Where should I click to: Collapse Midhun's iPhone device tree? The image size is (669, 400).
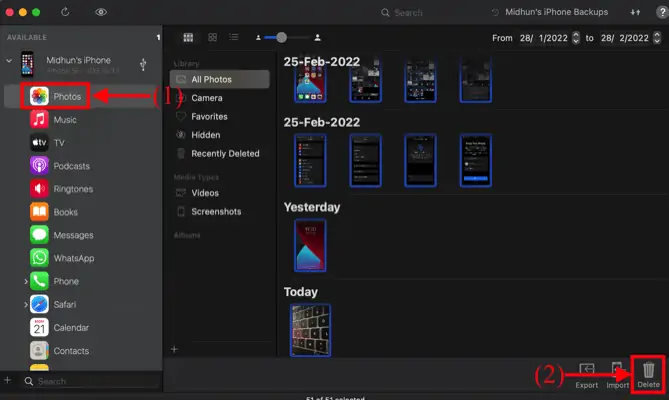[10, 61]
